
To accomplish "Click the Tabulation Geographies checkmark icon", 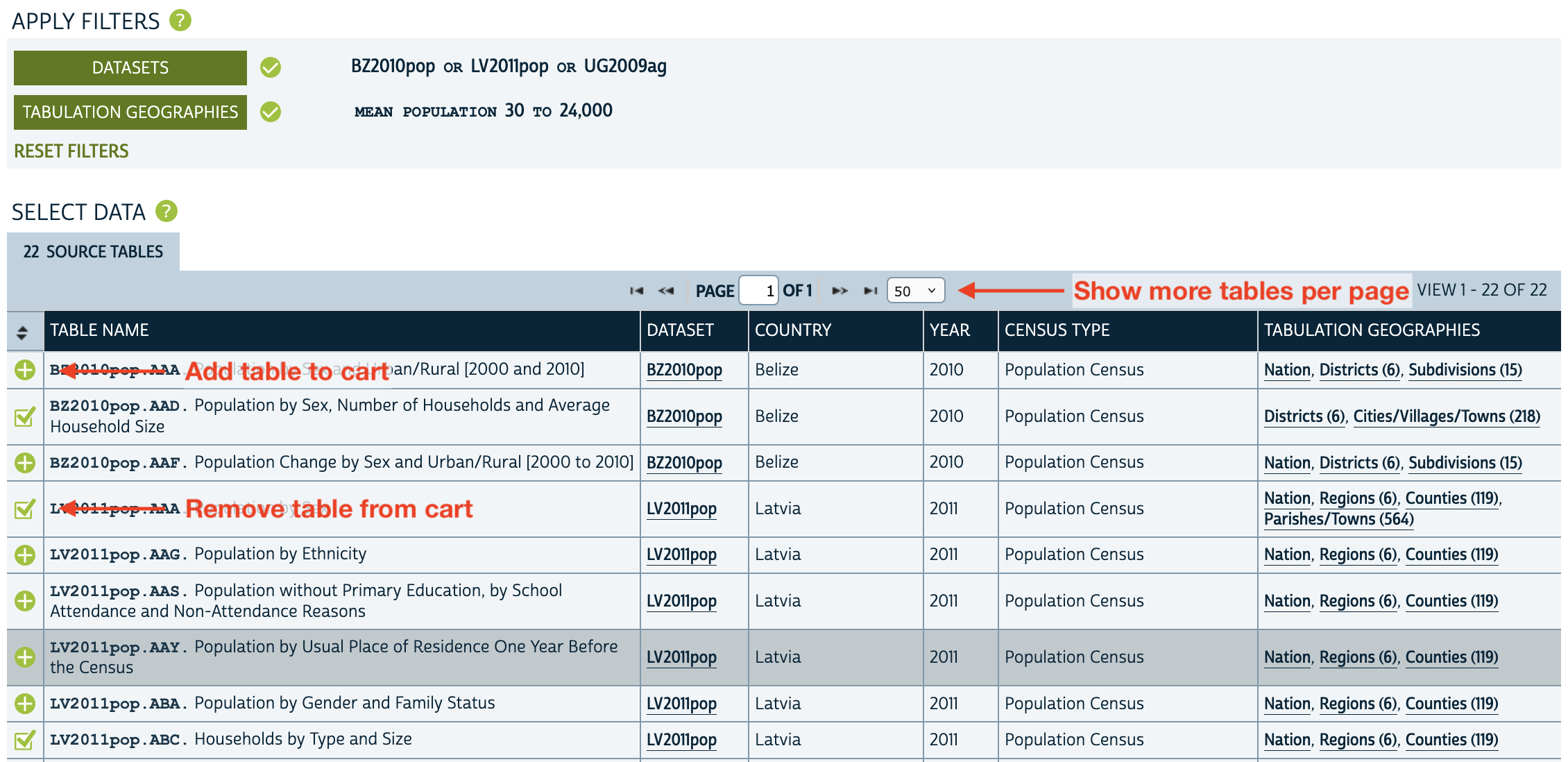I will [x=271, y=112].
